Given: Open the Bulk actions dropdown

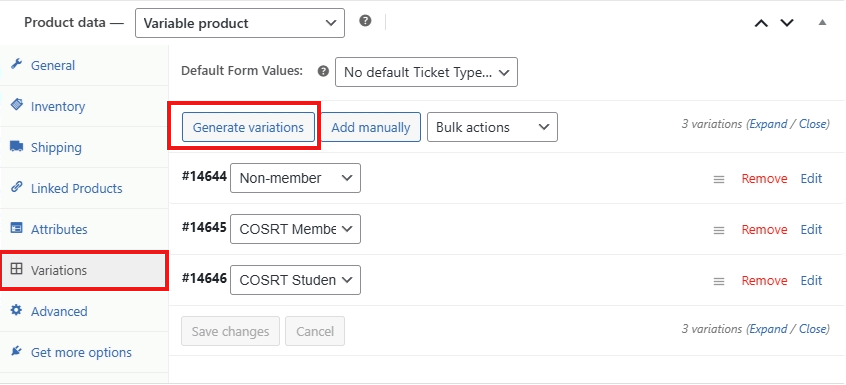Looking at the screenshot, I should coord(492,127).
